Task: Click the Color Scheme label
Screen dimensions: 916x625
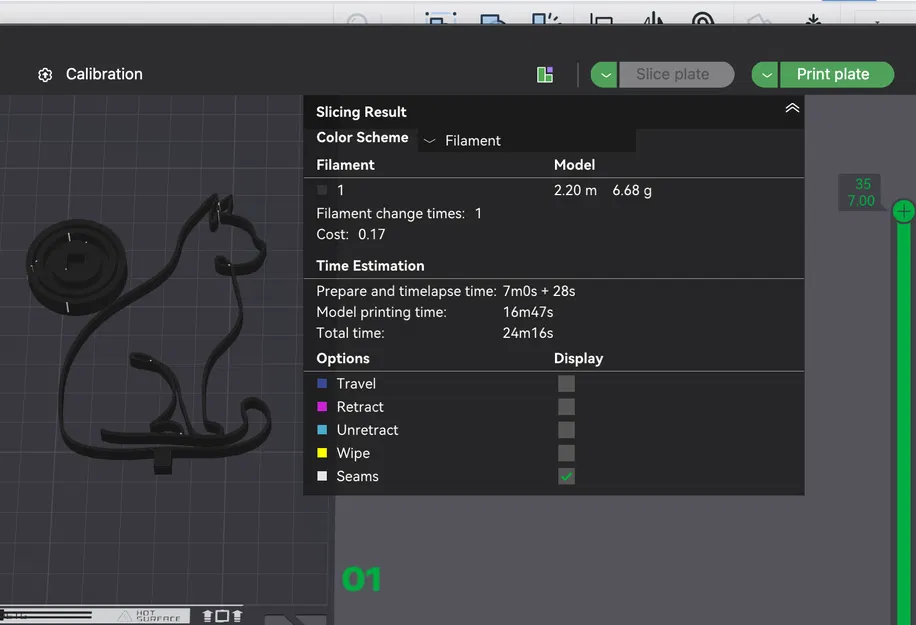Action: coord(362,137)
